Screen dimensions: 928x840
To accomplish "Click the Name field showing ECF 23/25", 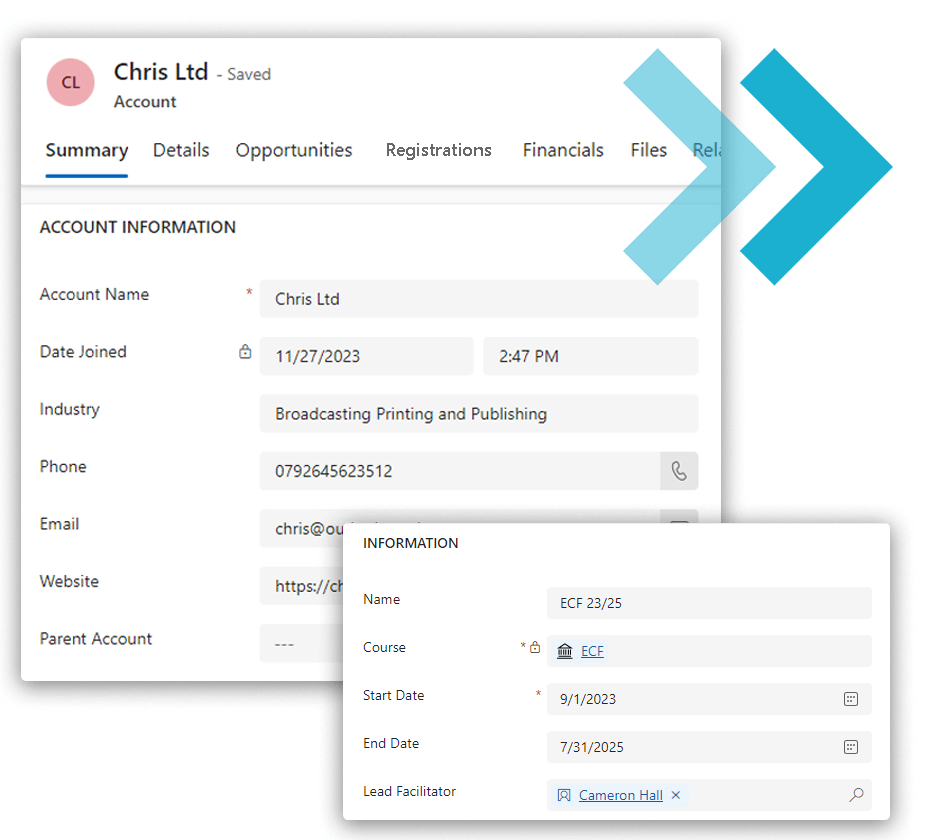I will pyautogui.click(x=708, y=603).
